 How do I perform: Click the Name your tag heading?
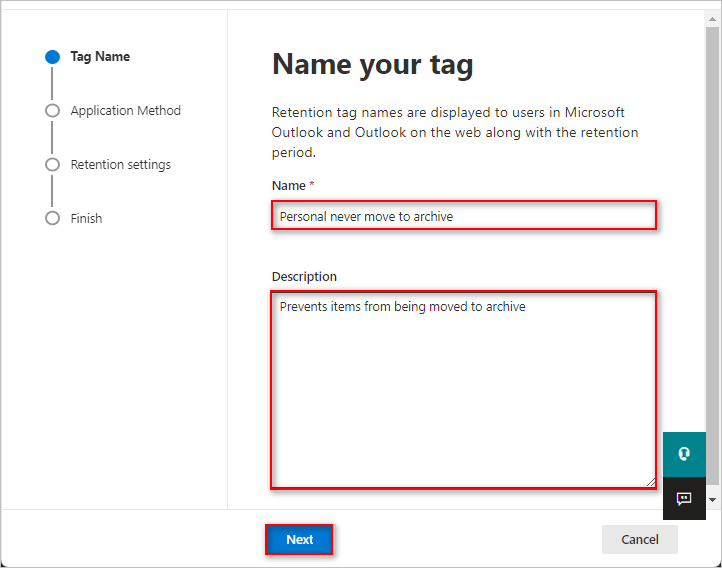pyautogui.click(x=373, y=64)
